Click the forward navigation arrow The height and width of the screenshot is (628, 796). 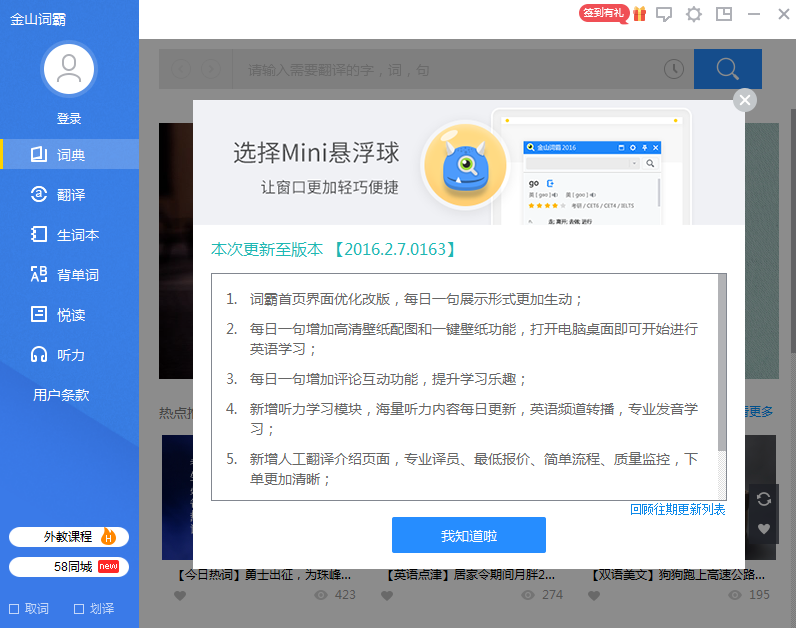(x=211, y=69)
